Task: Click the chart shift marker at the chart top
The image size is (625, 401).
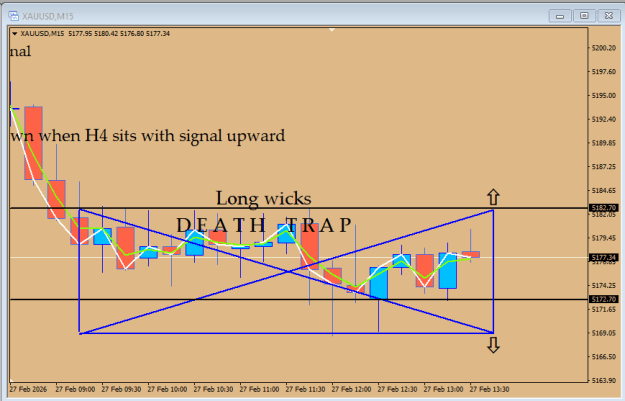Action: [332, 29]
